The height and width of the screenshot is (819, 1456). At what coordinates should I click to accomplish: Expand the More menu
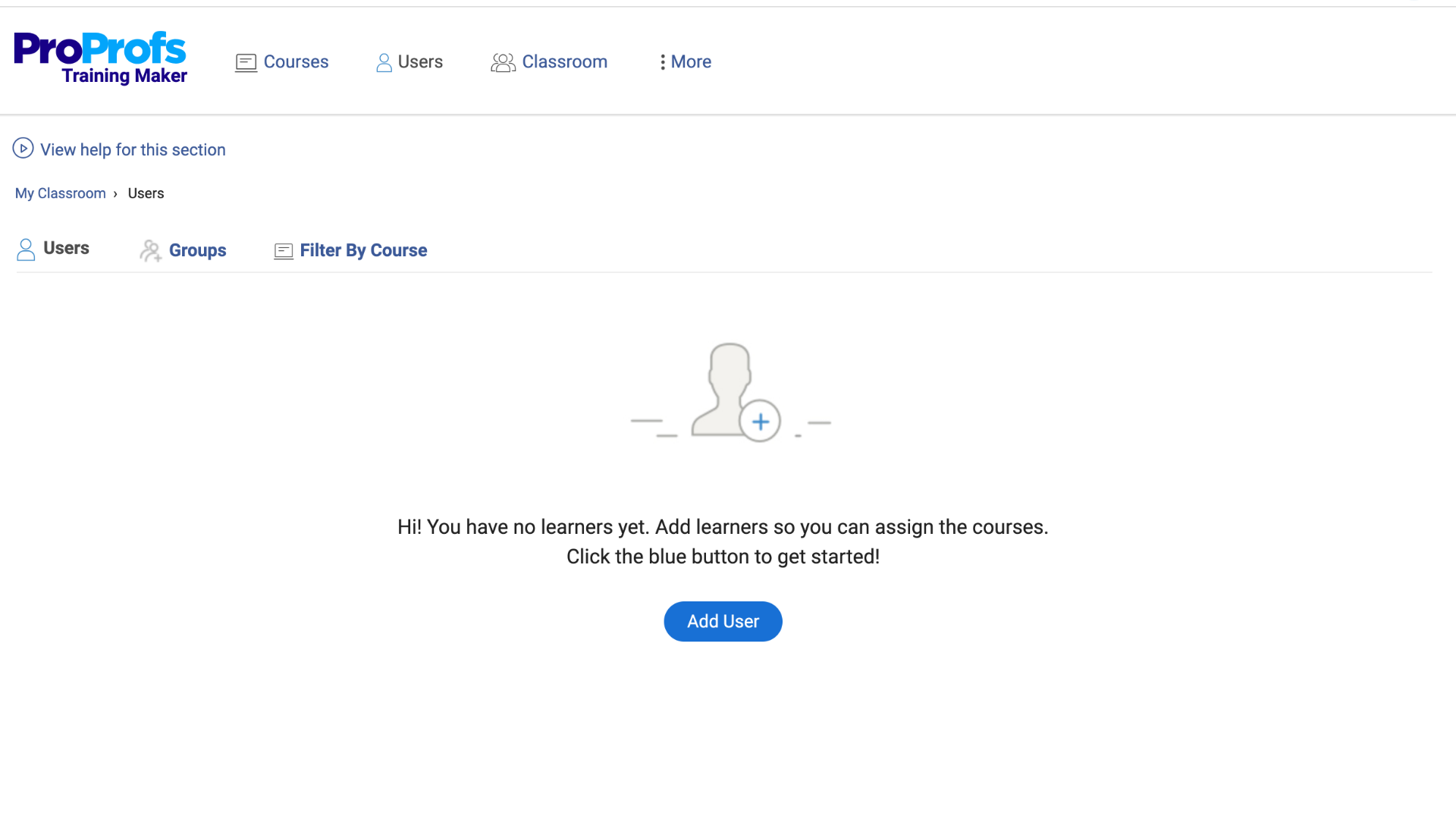click(x=691, y=61)
